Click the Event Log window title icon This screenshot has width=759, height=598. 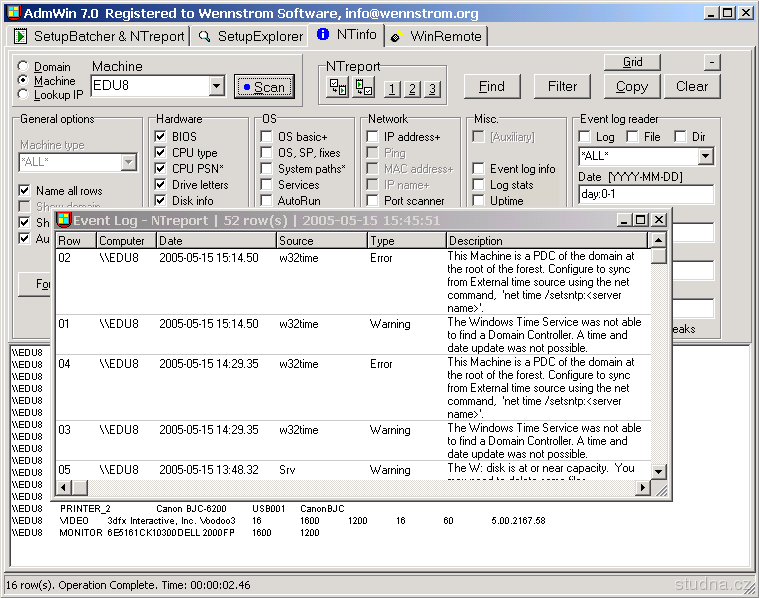(x=64, y=219)
